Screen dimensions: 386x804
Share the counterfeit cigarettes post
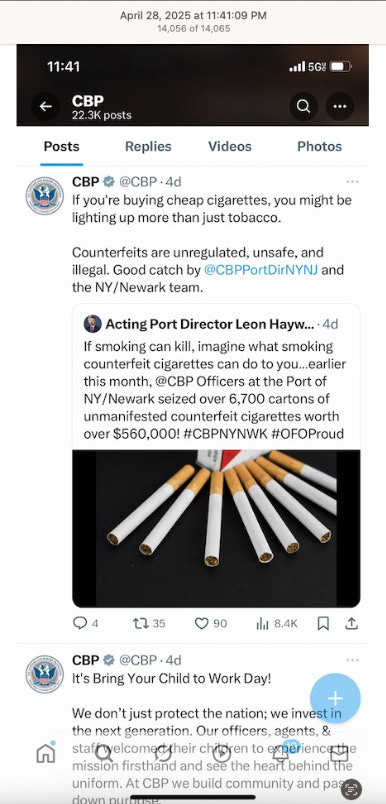tap(352, 623)
